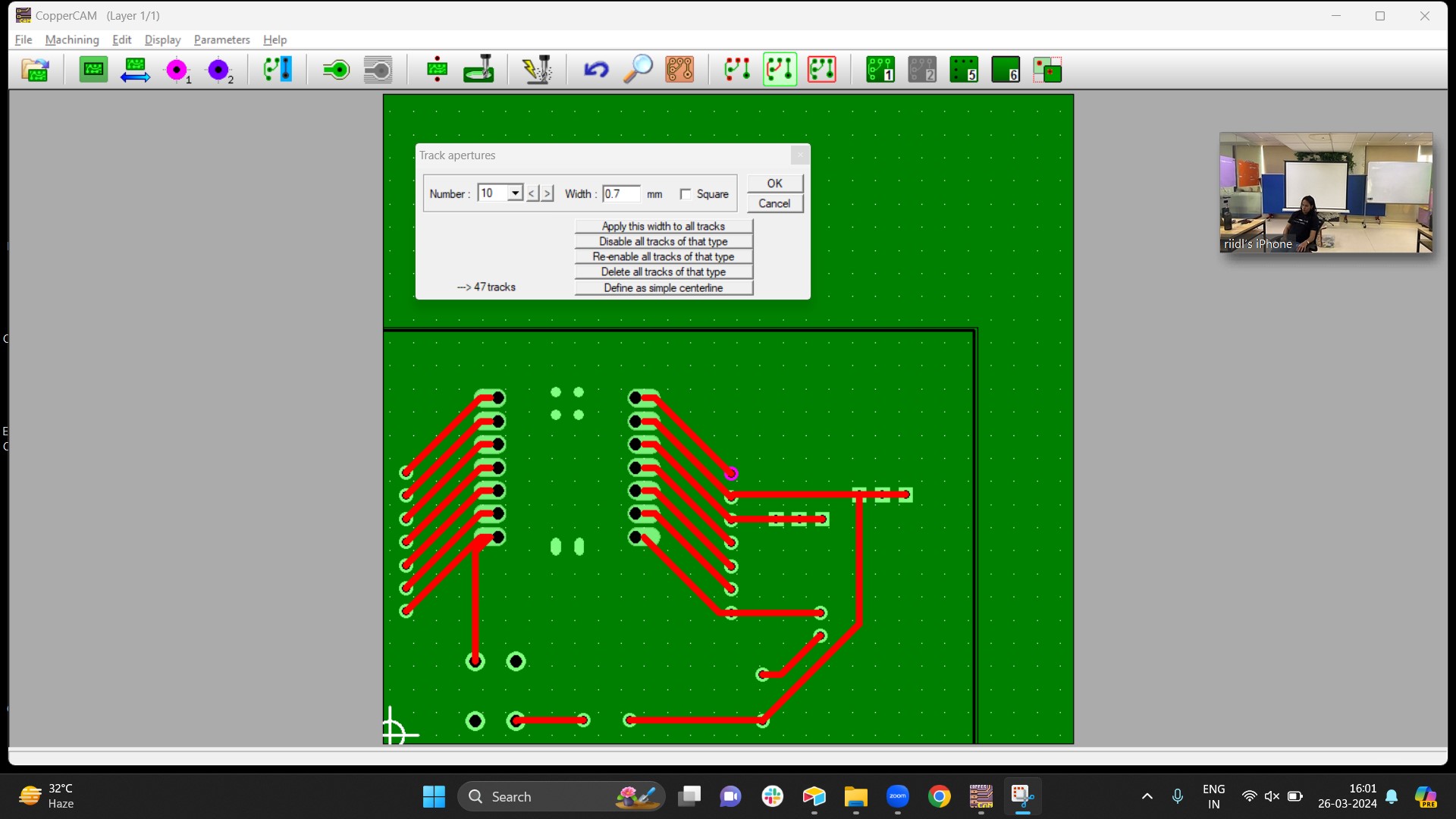Click OK in Track apertures dialog
The image size is (1456, 819).
[774, 184]
